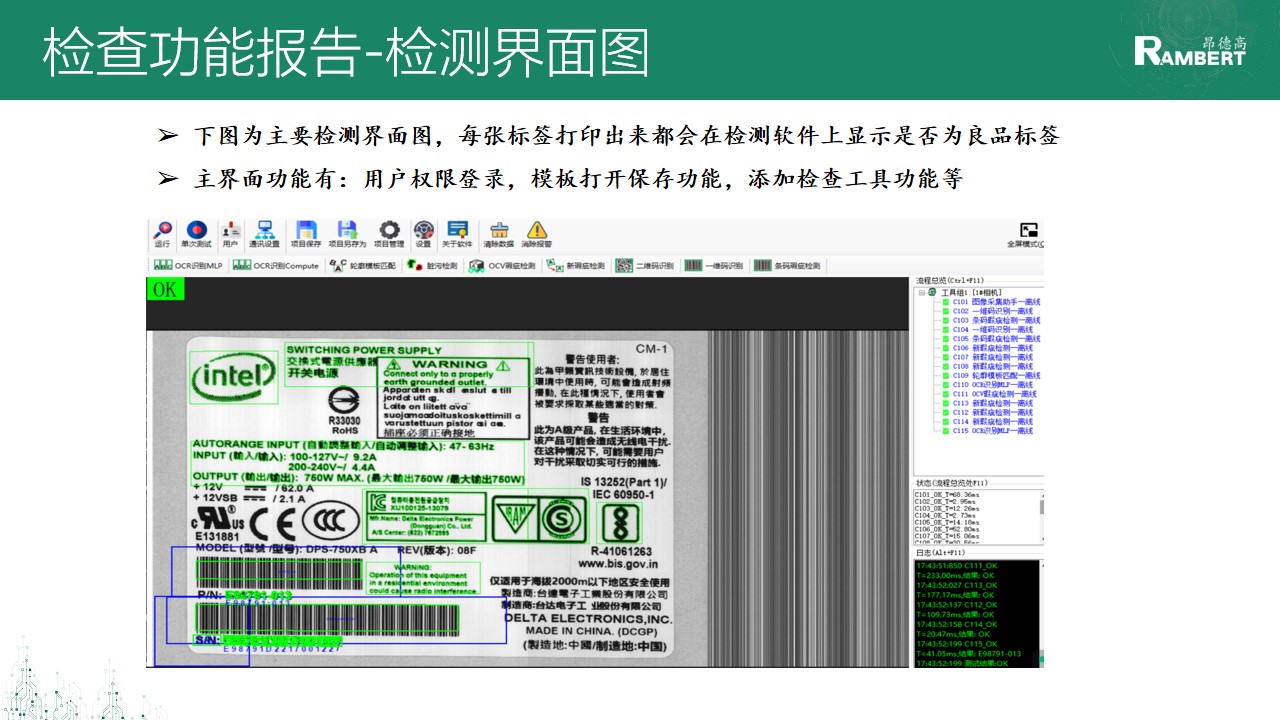Open the 用户 user login icon

230,235
